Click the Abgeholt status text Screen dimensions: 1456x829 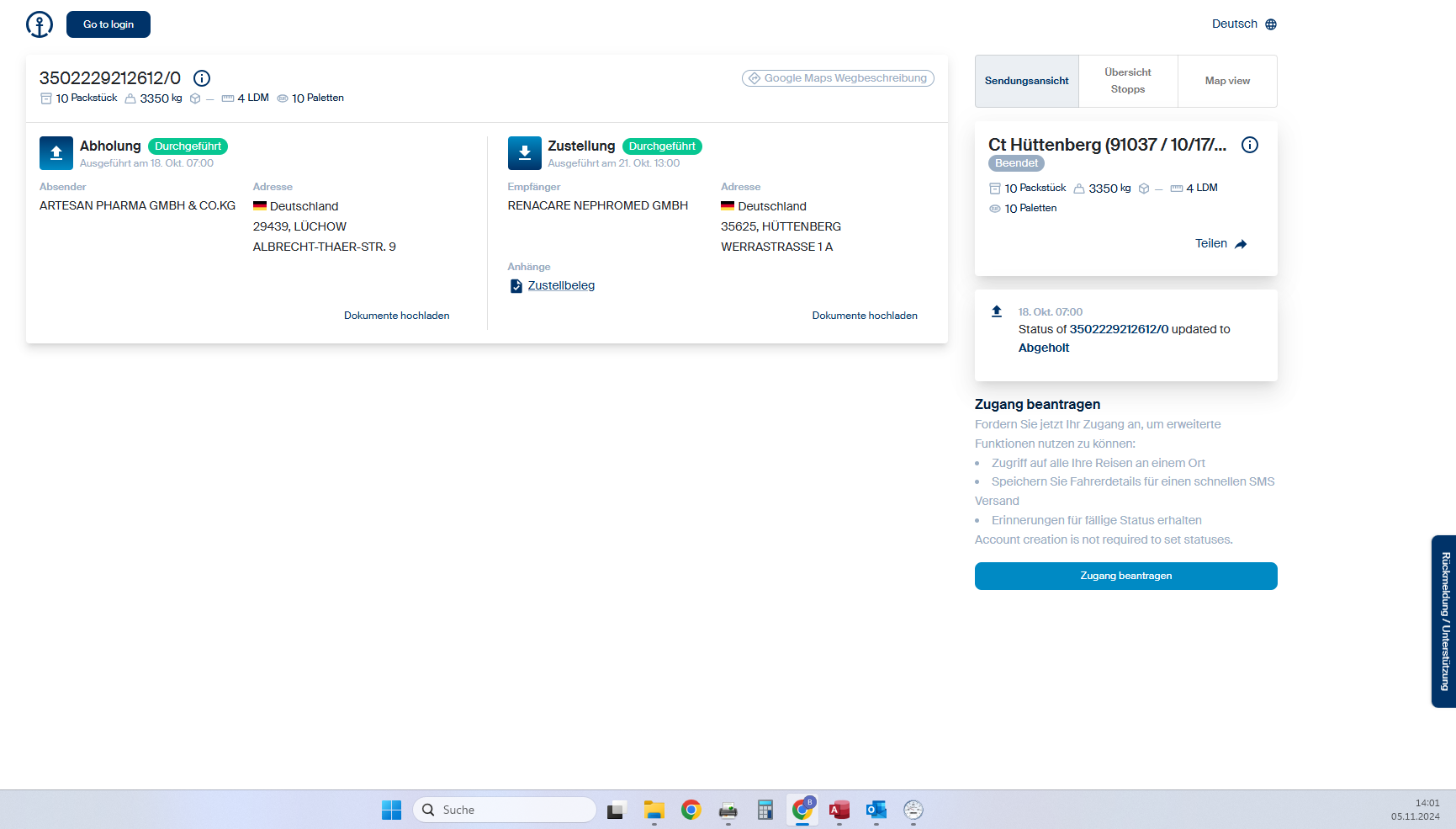(x=1044, y=348)
